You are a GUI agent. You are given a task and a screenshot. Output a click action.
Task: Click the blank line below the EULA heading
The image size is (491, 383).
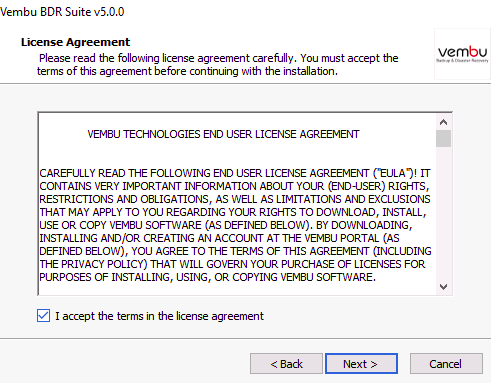(x=237, y=153)
